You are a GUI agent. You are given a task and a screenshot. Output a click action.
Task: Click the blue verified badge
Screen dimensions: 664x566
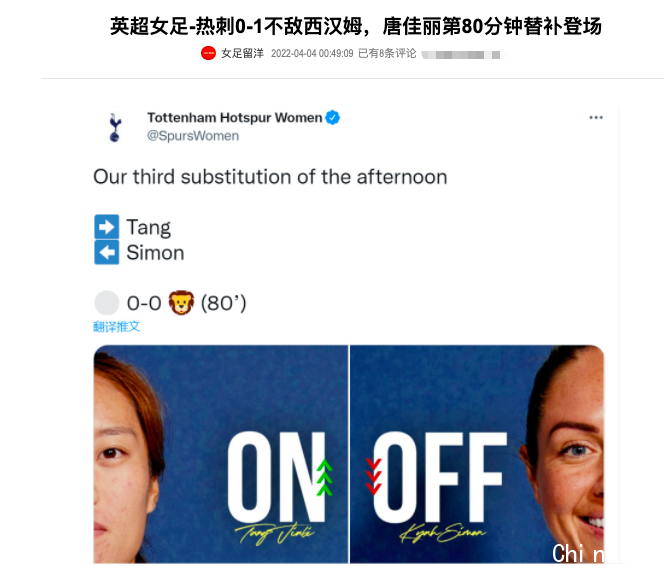pos(332,118)
